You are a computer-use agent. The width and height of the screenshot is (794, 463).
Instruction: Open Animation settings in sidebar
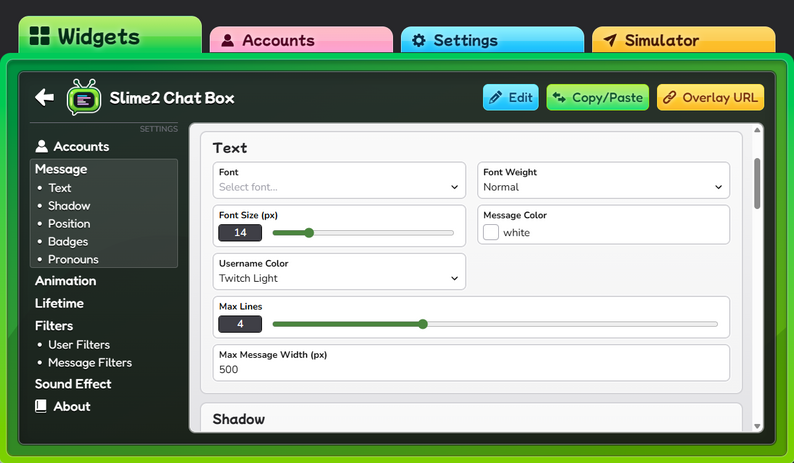coord(65,281)
